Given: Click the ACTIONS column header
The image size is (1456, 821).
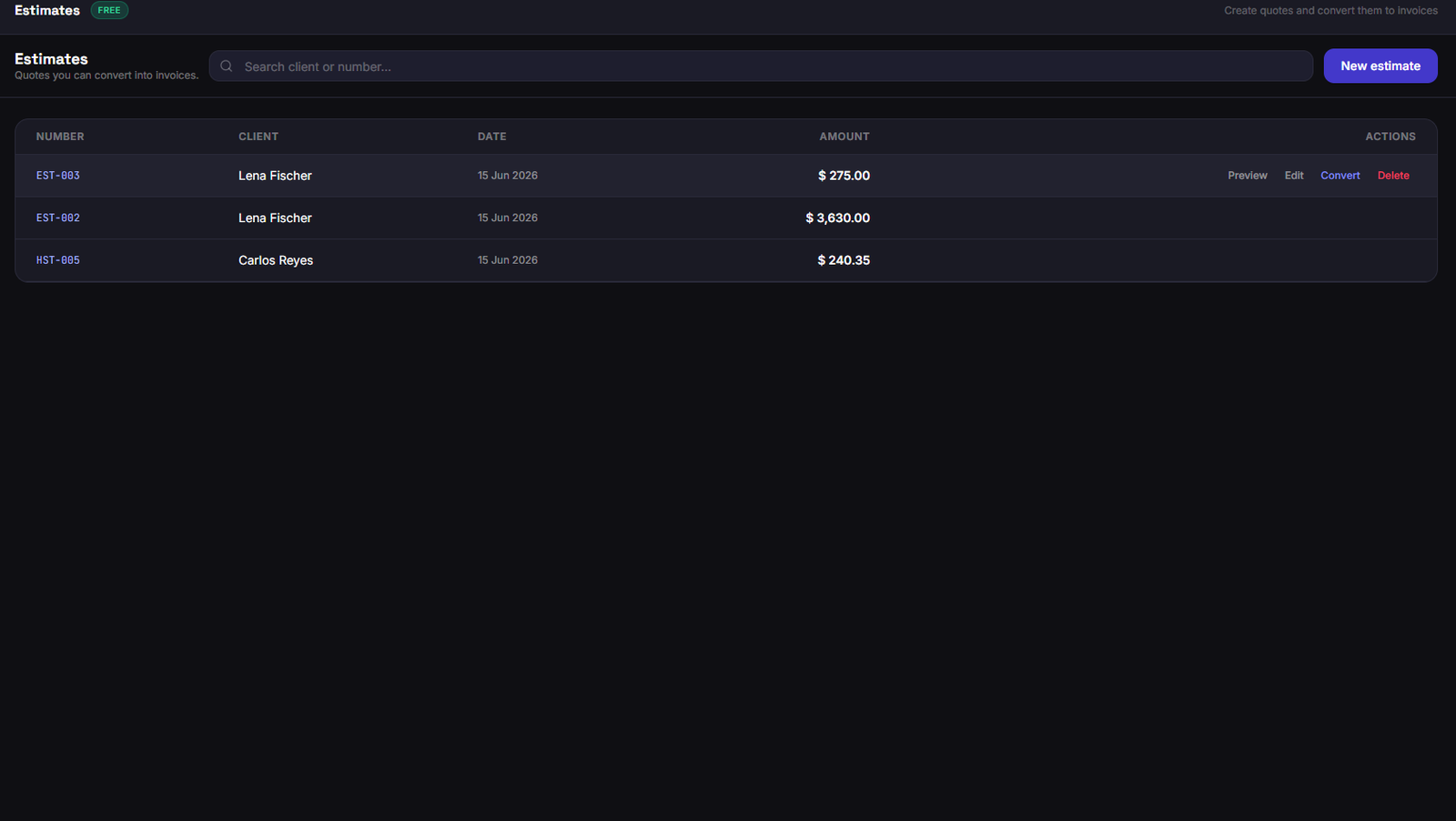Looking at the screenshot, I should [1390, 137].
